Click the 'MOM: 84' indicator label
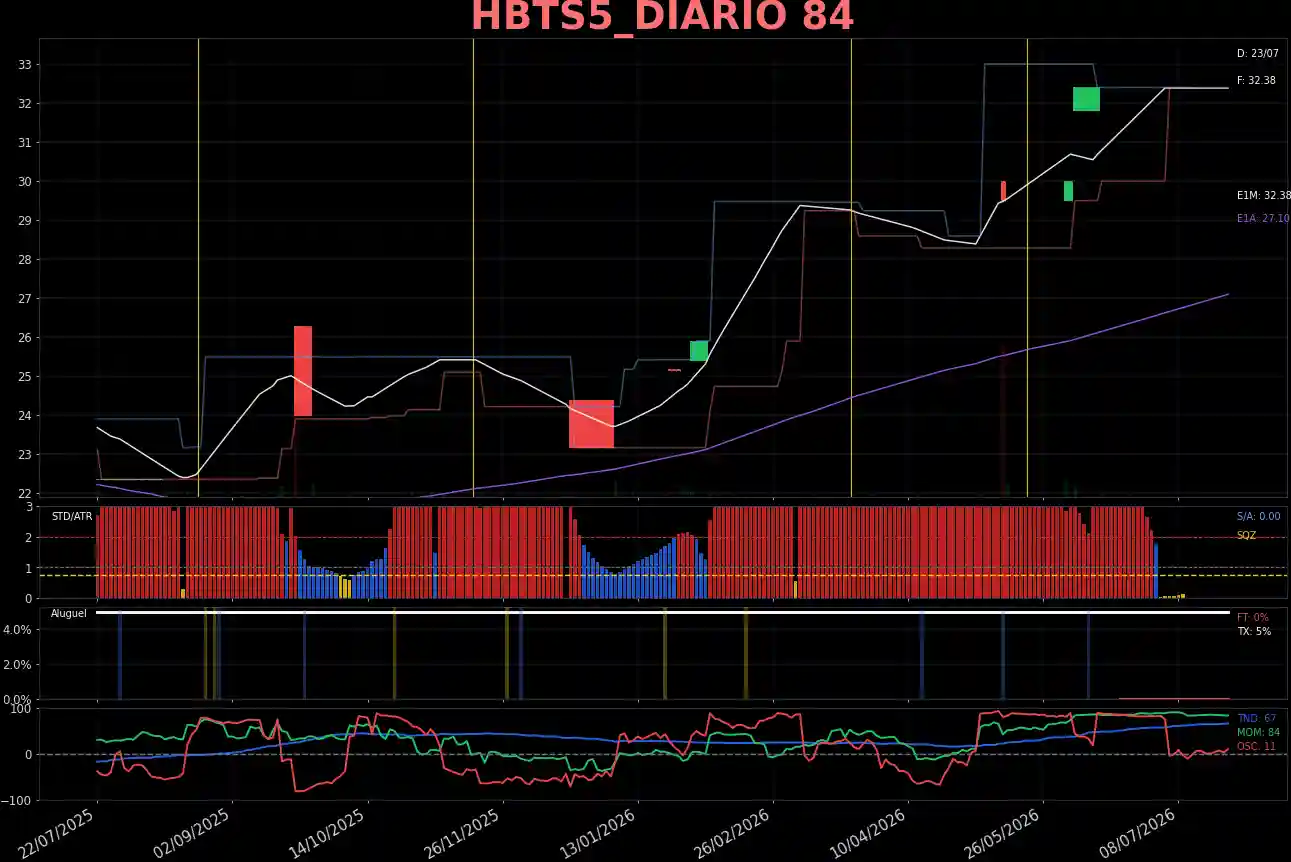The image size is (1291, 862). [1258, 732]
